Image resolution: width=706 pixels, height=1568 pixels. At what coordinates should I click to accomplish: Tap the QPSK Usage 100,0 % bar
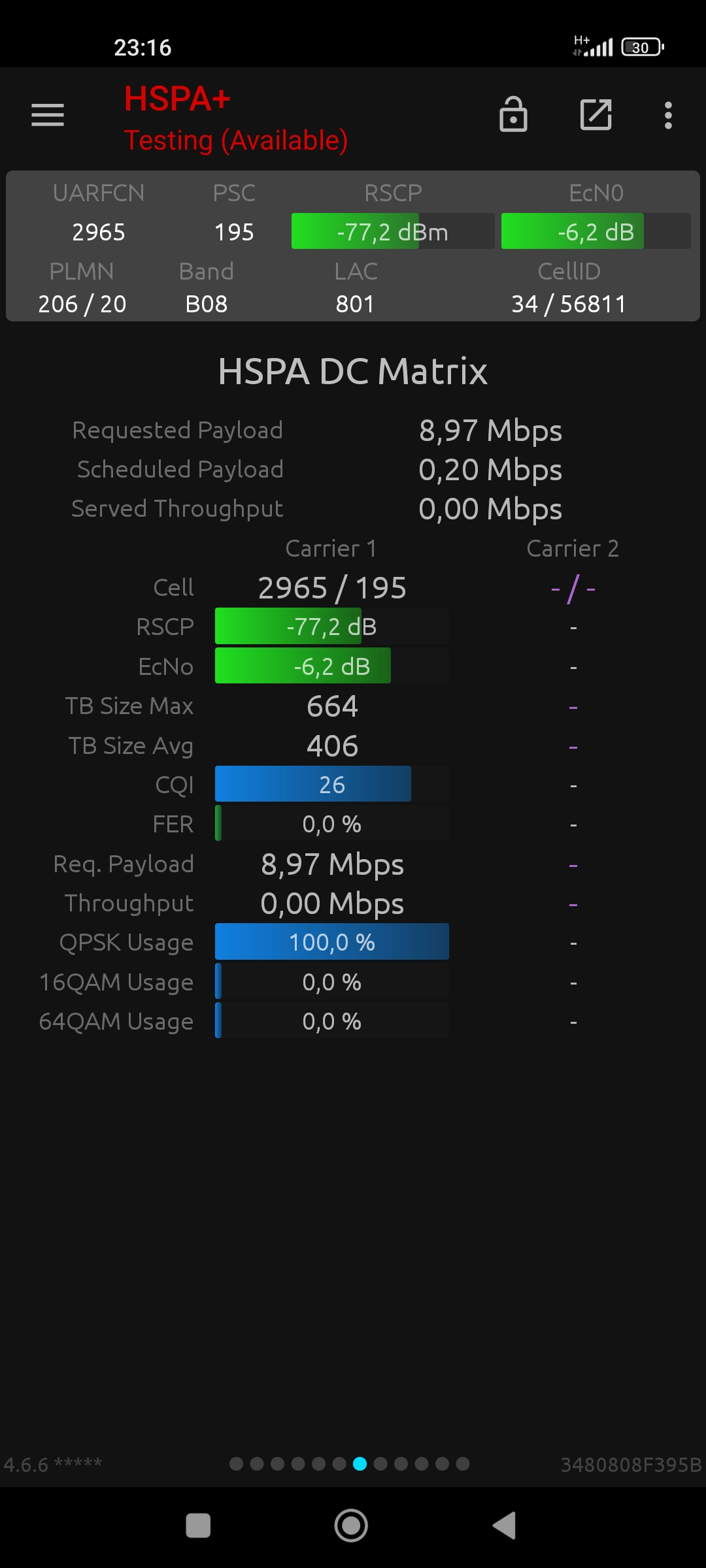[x=332, y=941]
